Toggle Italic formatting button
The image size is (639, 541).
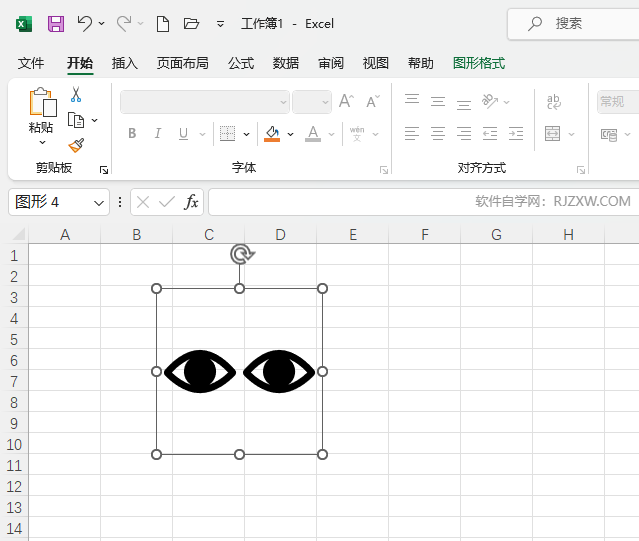tap(157, 134)
